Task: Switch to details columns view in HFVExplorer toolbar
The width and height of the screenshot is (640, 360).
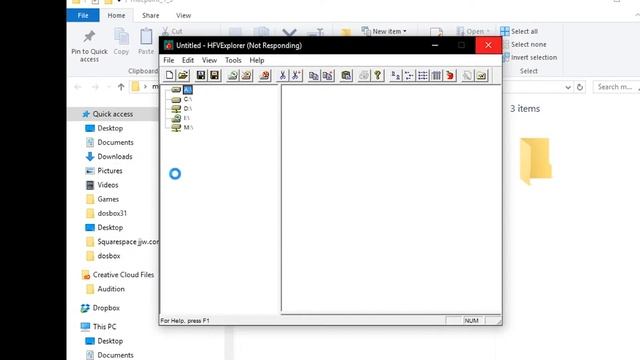Action: click(x=436, y=75)
